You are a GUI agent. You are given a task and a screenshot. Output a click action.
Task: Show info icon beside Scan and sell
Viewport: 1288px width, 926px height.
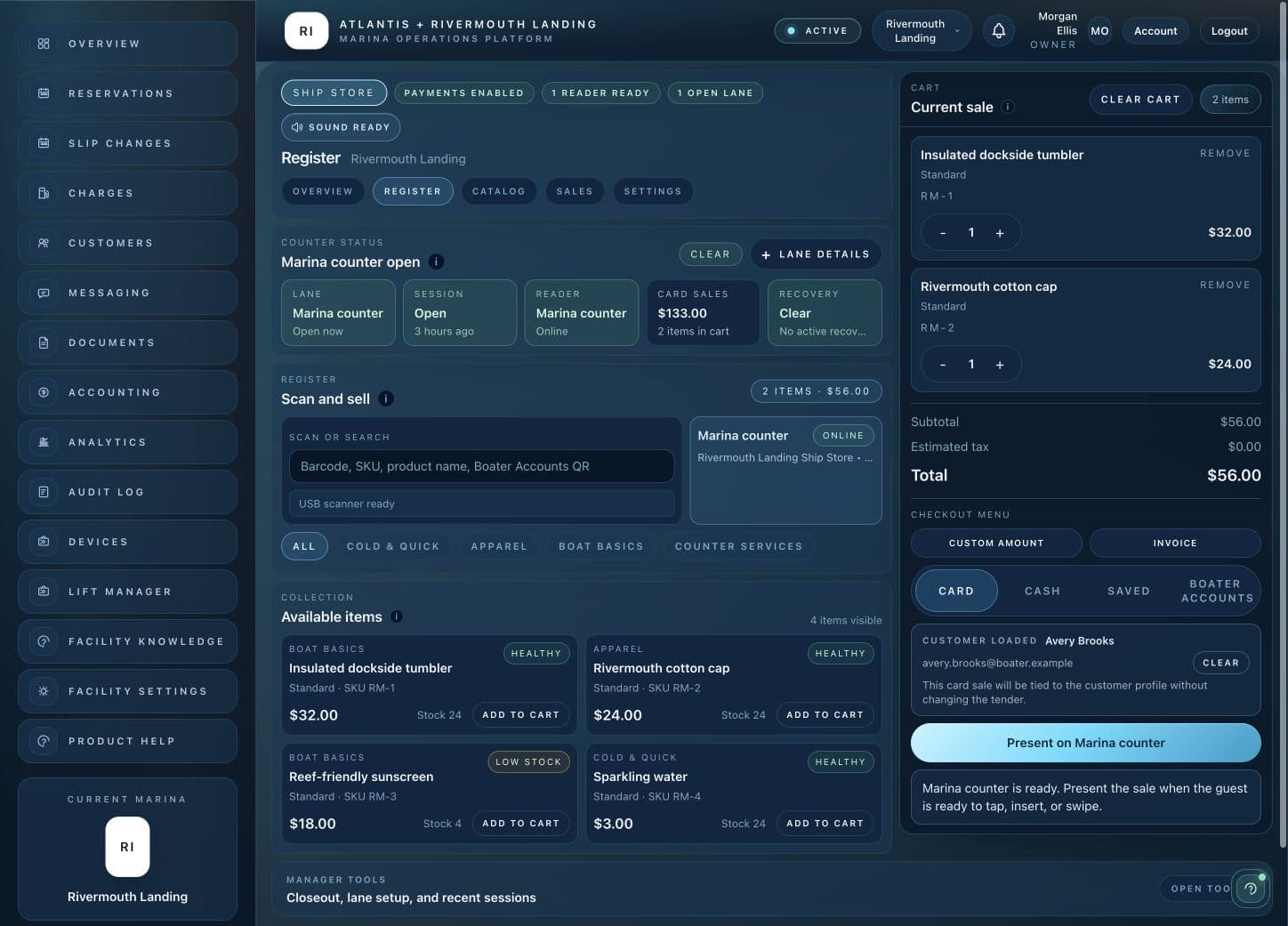coord(386,399)
